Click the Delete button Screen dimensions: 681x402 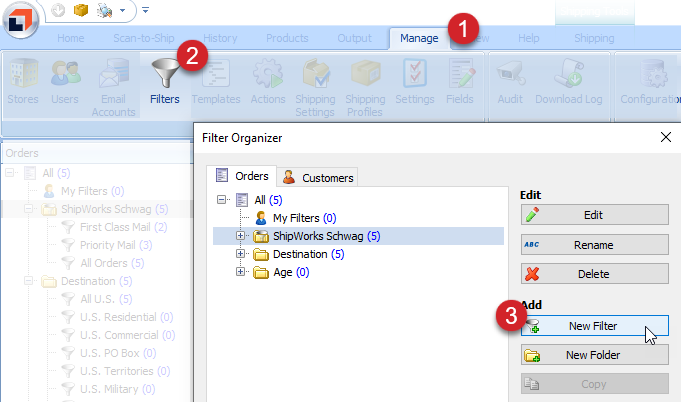[x=595, y=274]
